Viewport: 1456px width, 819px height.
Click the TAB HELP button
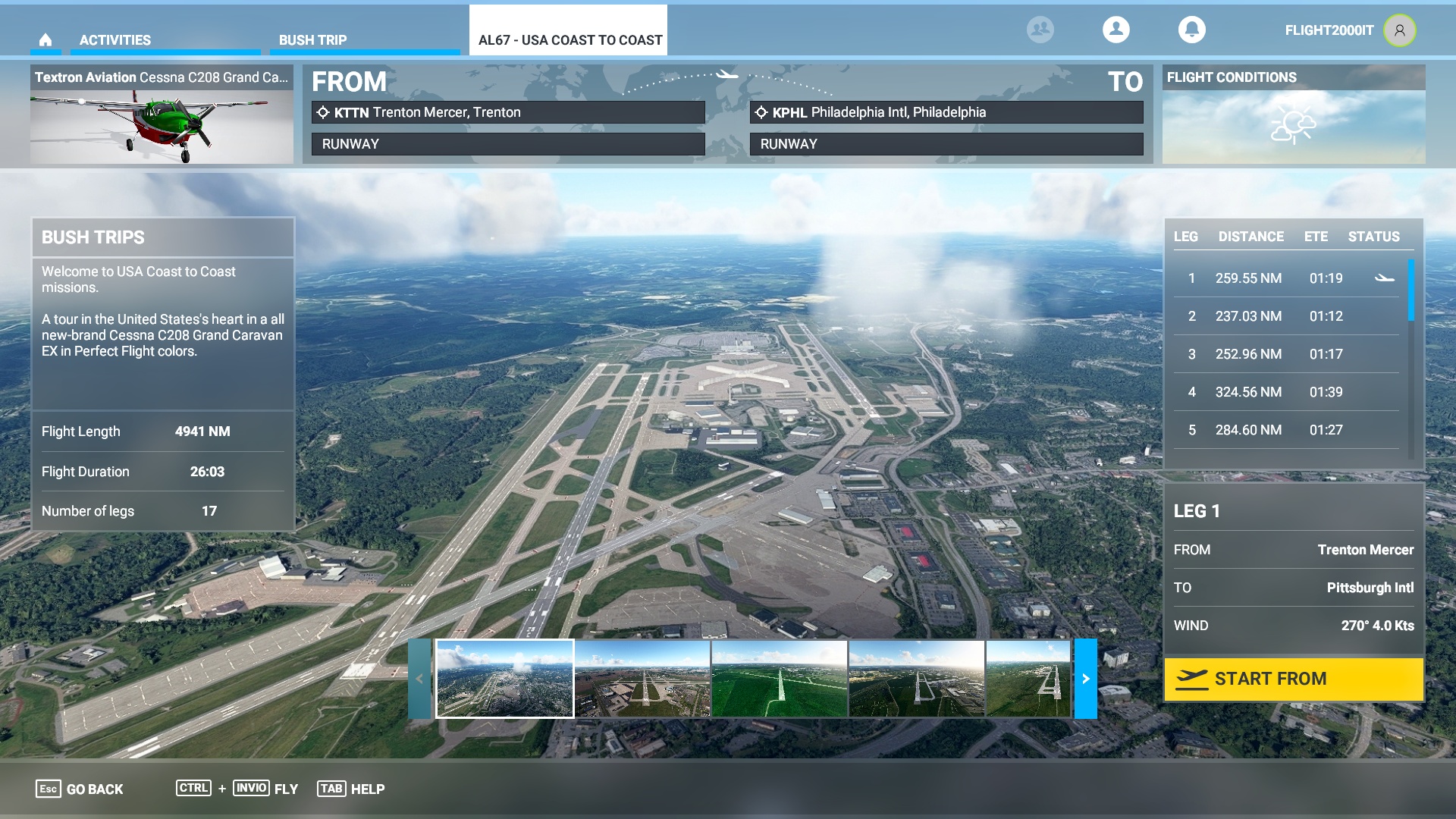point(350,789)
